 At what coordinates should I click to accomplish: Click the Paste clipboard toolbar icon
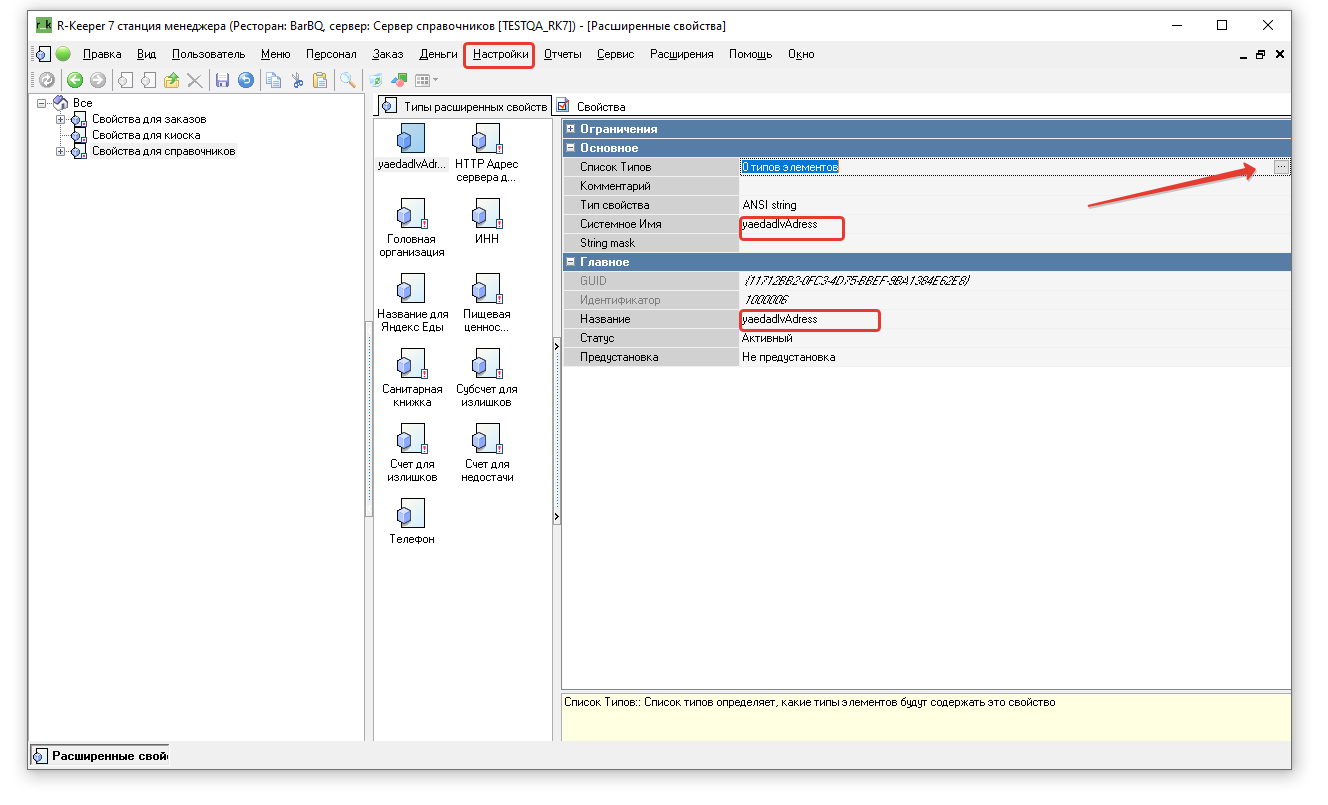click(x=320, y=81)
